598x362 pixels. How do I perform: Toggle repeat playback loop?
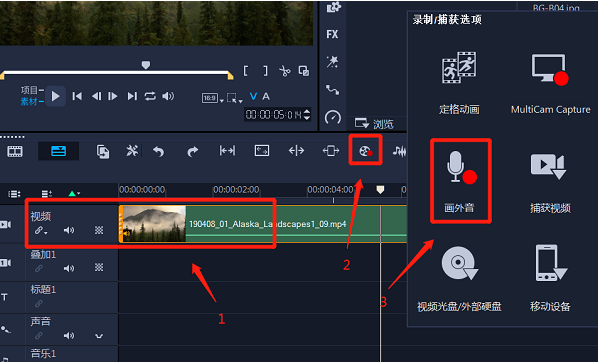tap(150, 96)
